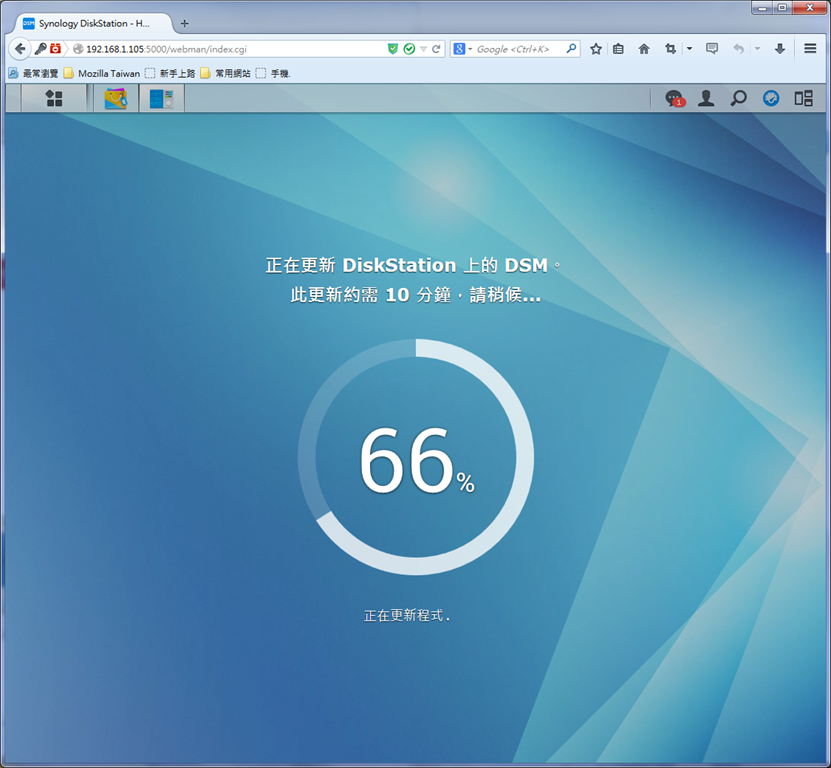Open the 最常瀏覽 bookmark
831x768 pixels.
[x=33, y=73]
